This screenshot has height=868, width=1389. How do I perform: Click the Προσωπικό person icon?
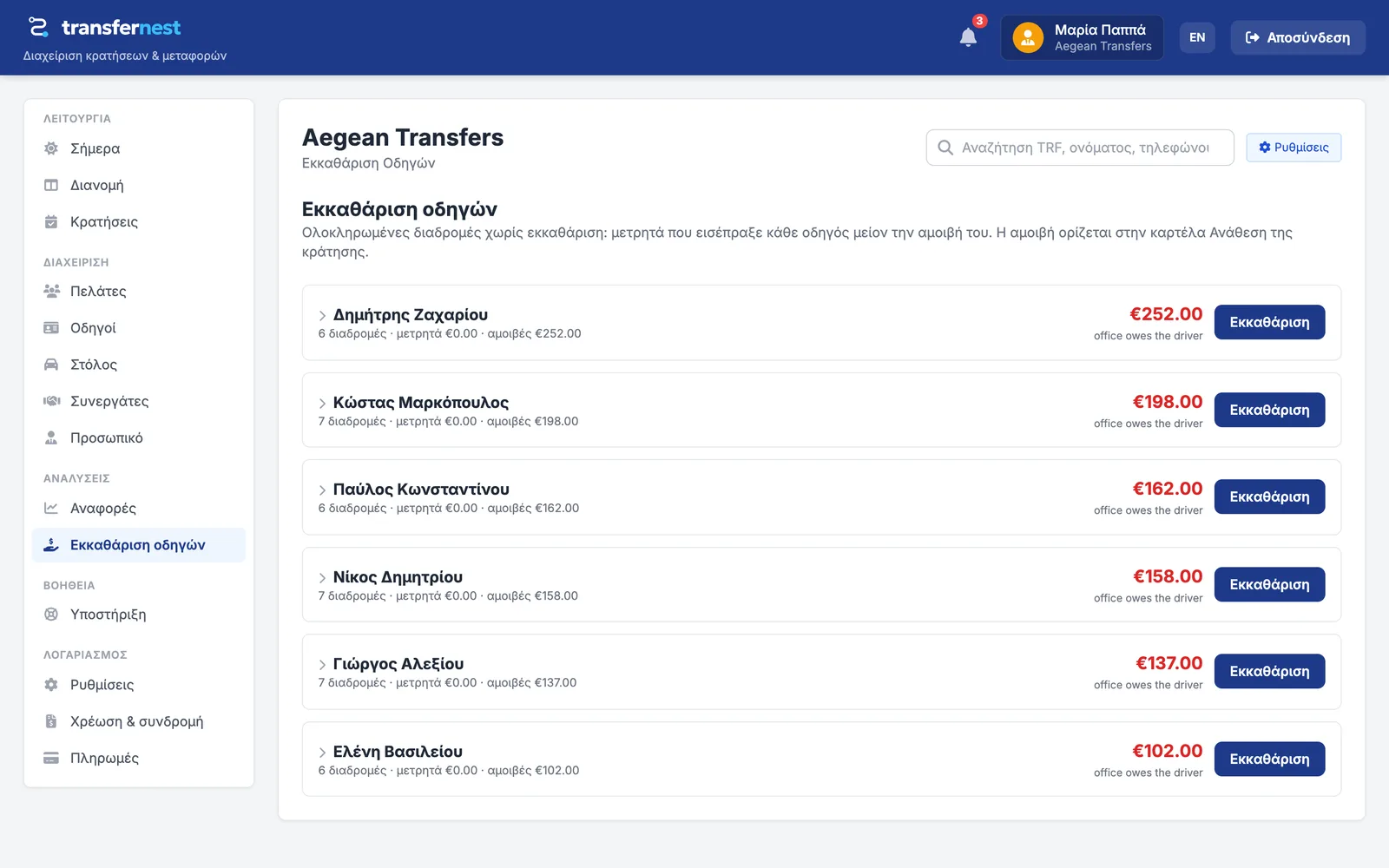tap(51, 437)
